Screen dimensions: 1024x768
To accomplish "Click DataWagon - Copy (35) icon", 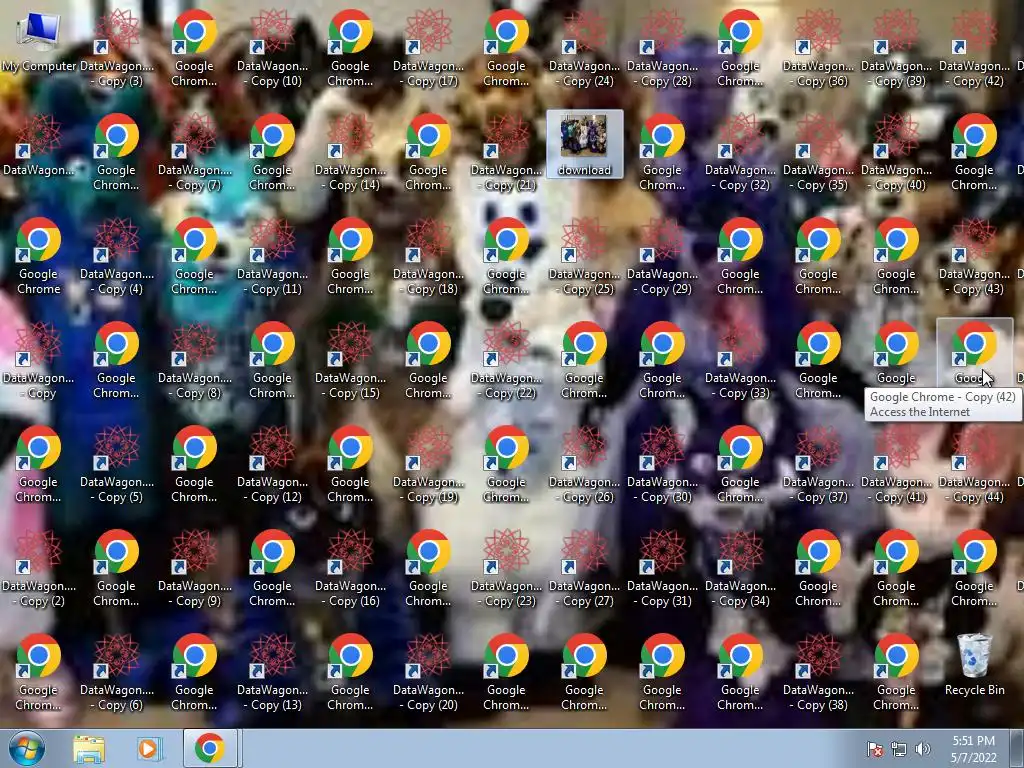I will [818, 151].
